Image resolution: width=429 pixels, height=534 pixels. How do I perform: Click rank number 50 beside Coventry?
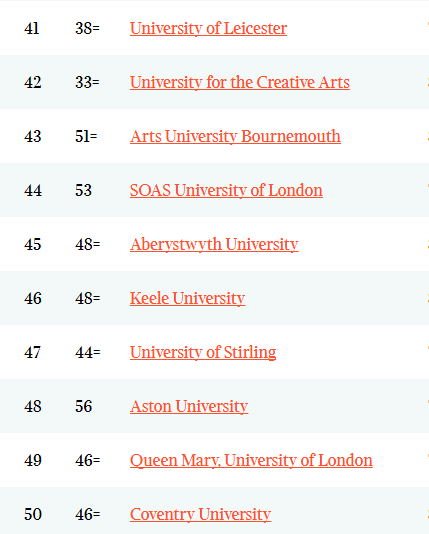point(33,515)
